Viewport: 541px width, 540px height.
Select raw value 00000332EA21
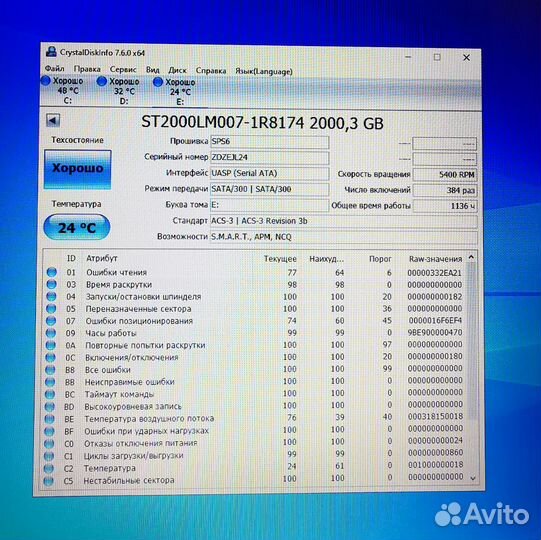(434, 273)
